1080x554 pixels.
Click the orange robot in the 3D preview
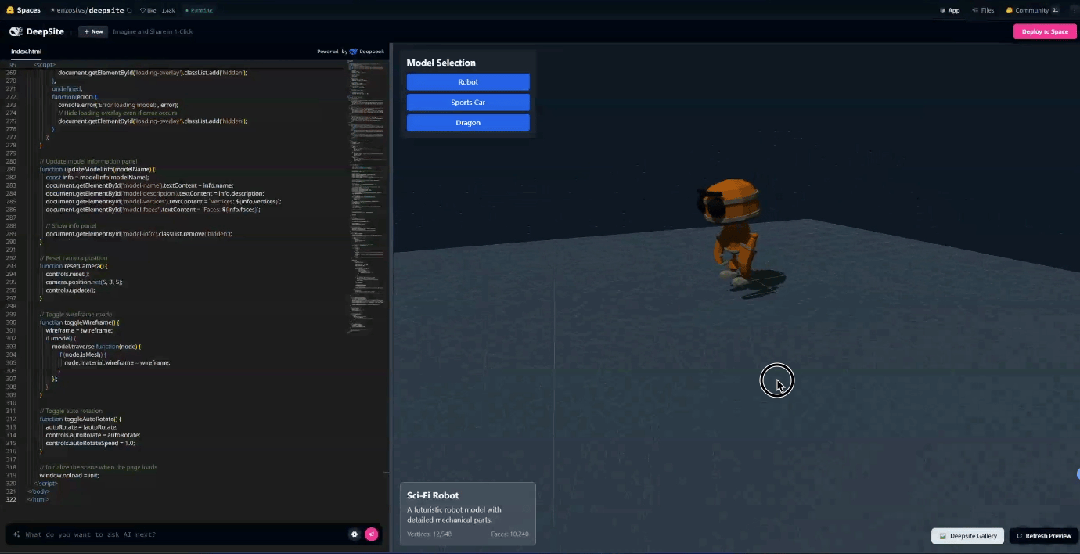(735, 231)
